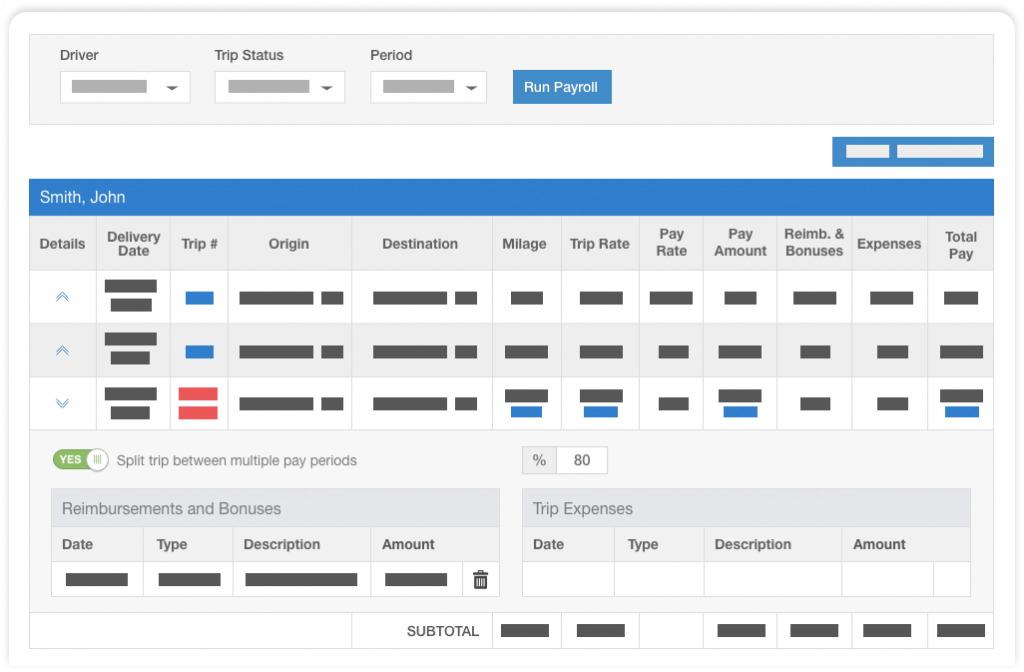Viewport: 1024px width, 672px height.
Task: Delete the reimbursement row with trash icon
Action: tap(480, 579)
